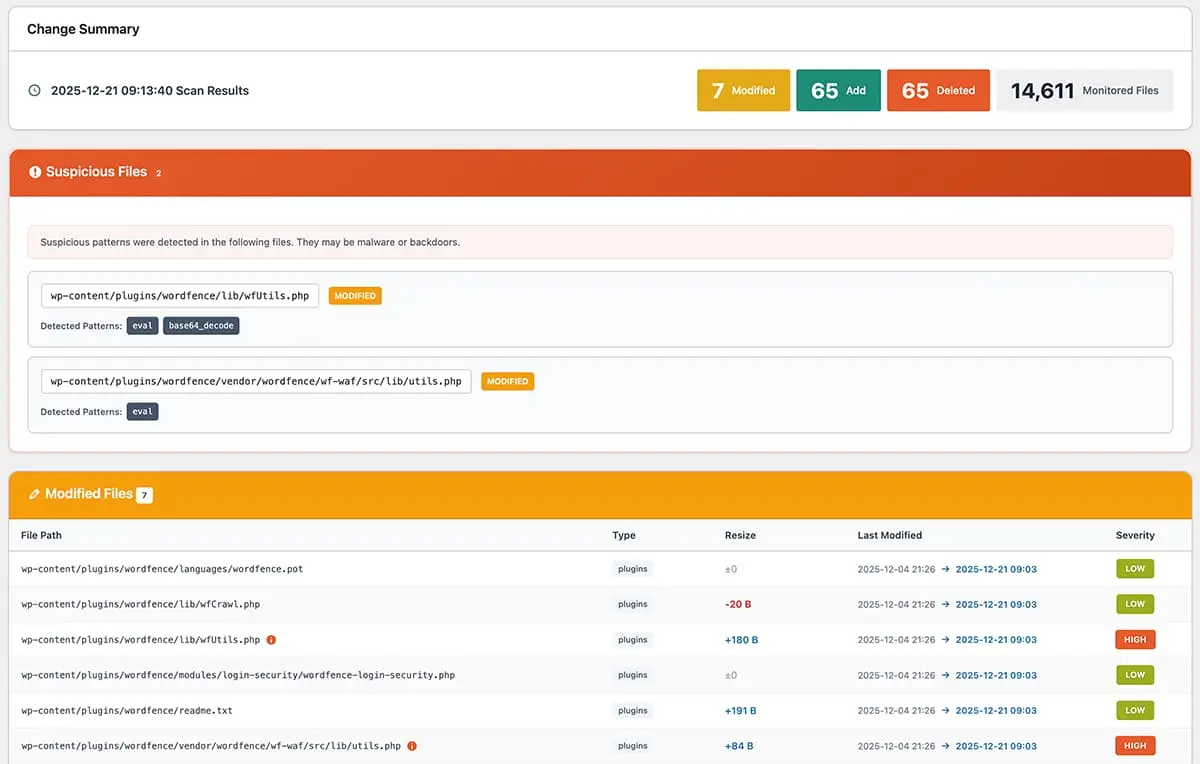Viewport: 1200px width, 764px height.
Task: Sort by the Last Modified column header
Action: click(889, 536)
